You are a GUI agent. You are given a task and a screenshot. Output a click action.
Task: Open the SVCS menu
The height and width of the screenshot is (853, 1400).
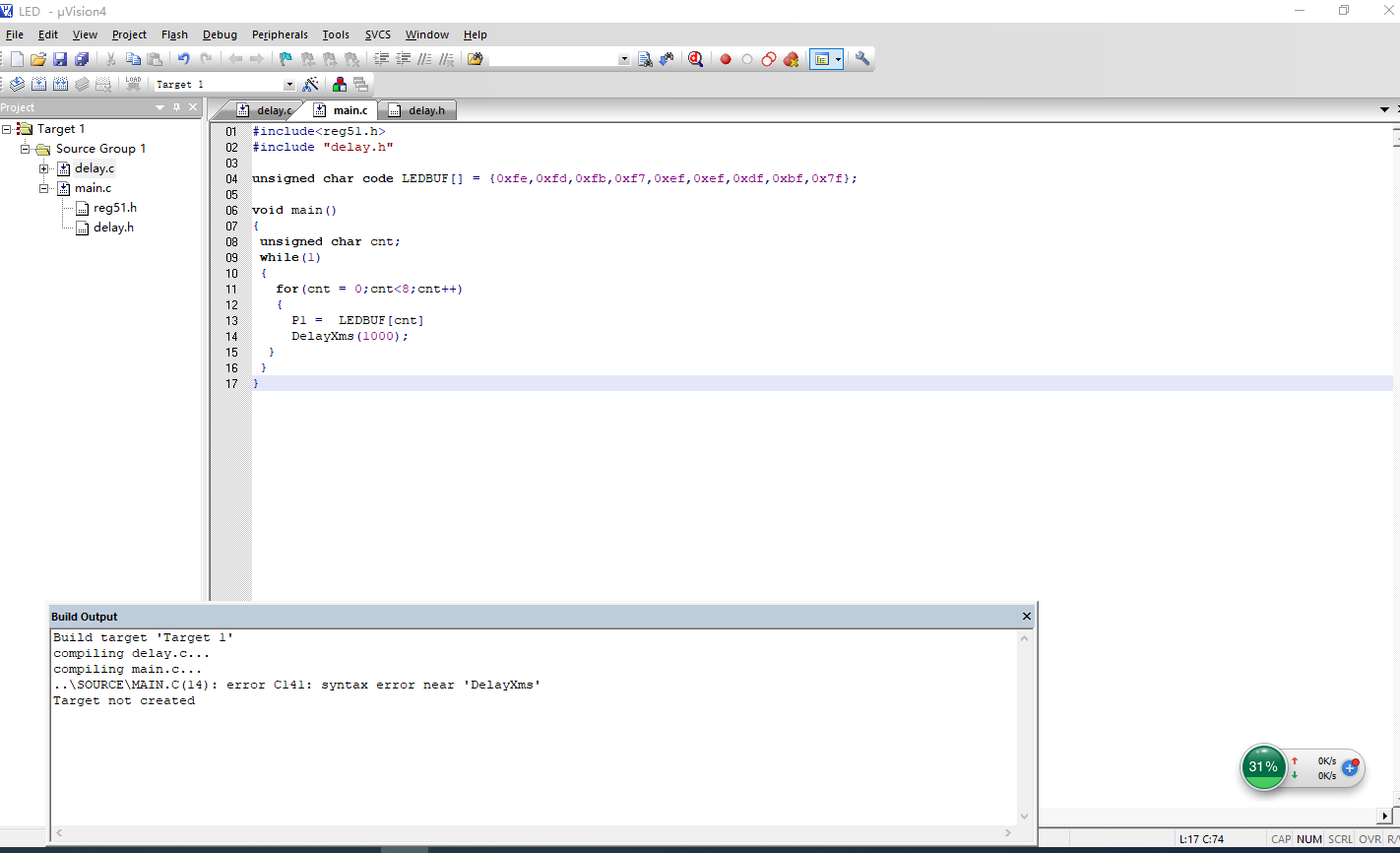pos(378,34)
